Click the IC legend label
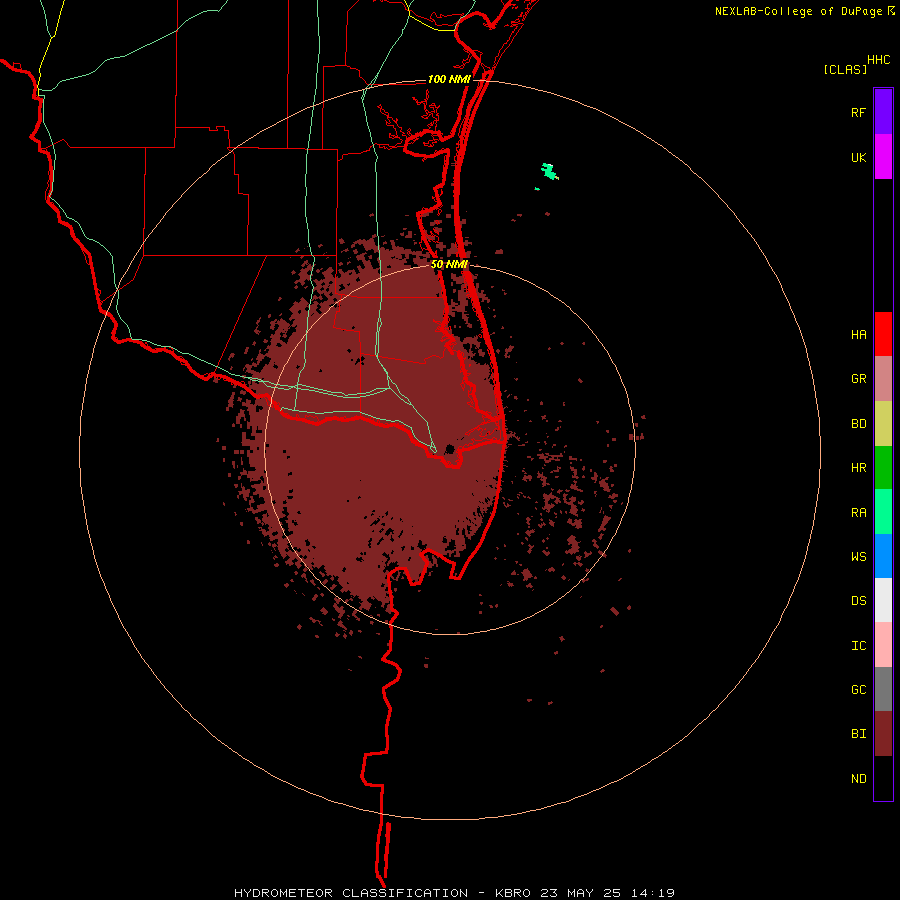Image resolution: width=900 pixels, height=900 pixels. 858,646
